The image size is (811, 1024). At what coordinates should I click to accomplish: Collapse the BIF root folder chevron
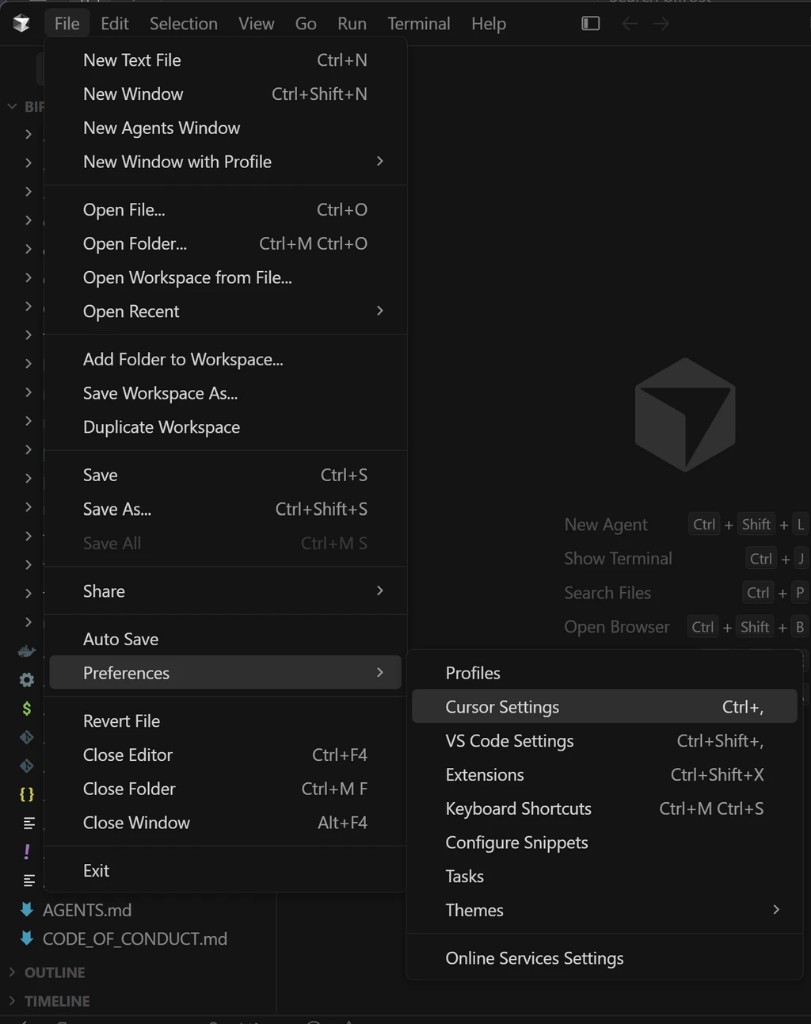tap(12, 106)
